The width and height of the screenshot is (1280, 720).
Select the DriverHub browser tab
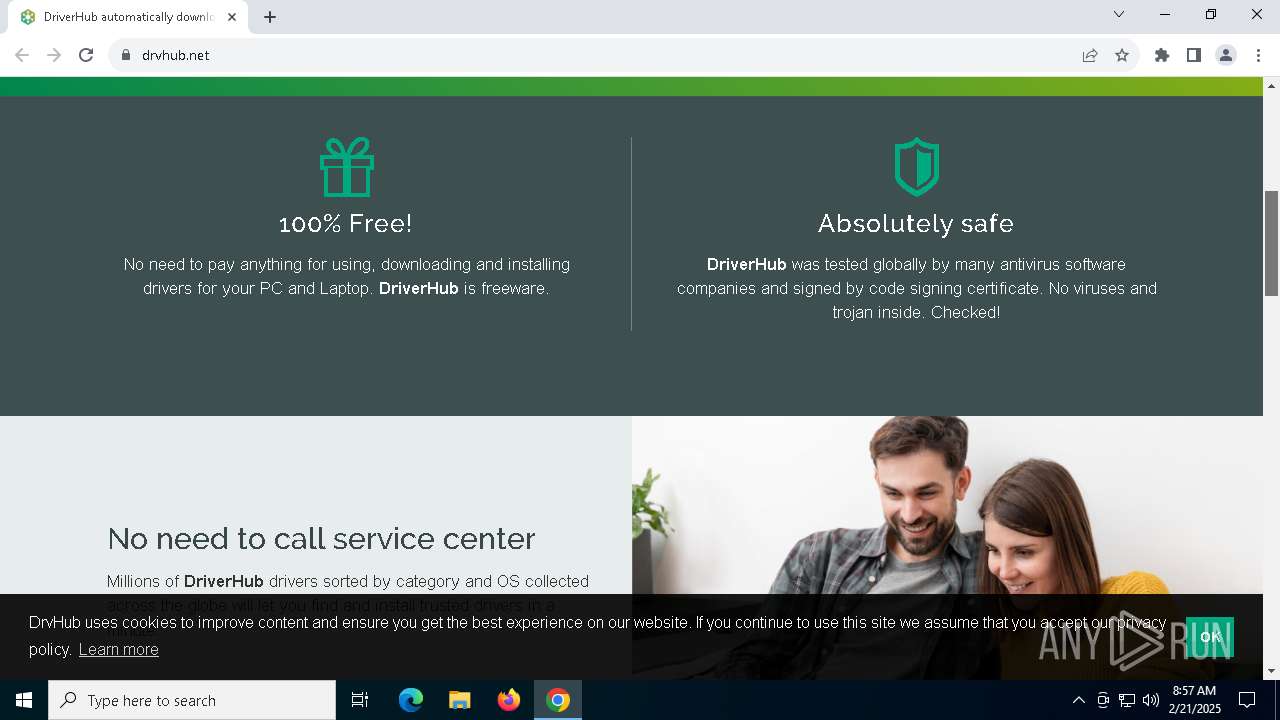(128, 17)
